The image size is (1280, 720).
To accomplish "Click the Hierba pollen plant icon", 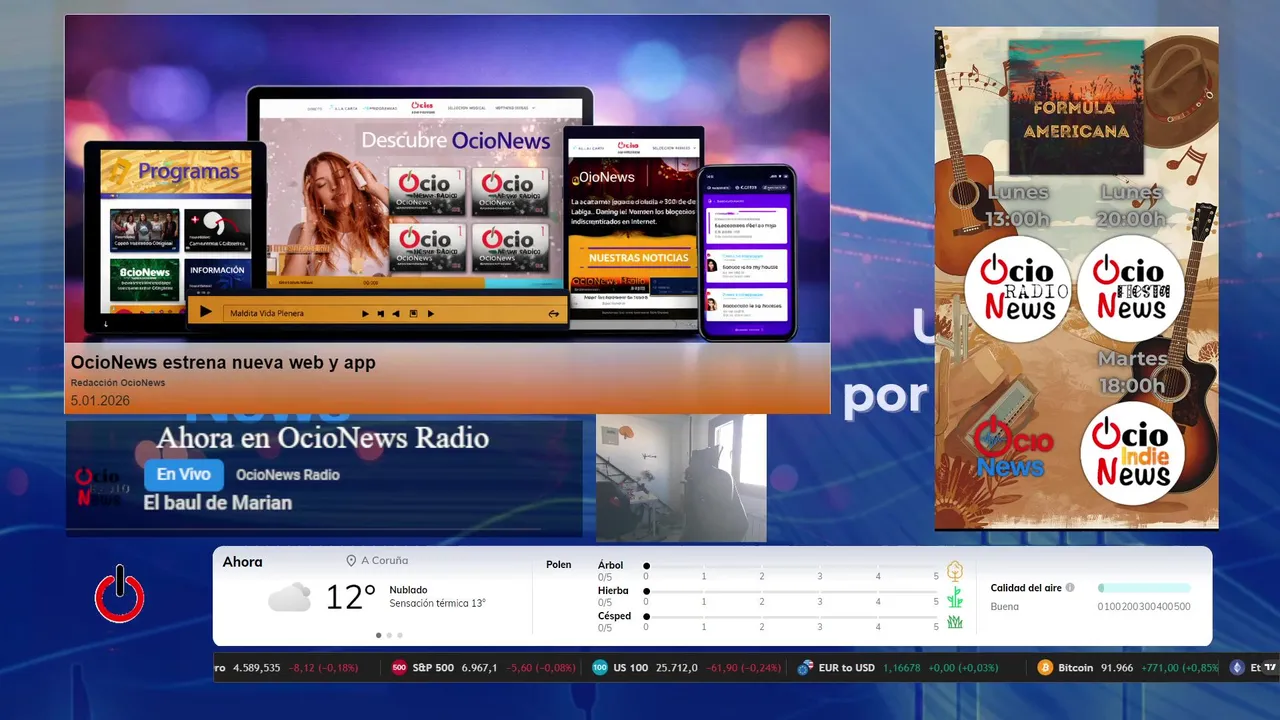I will (955, 597).
